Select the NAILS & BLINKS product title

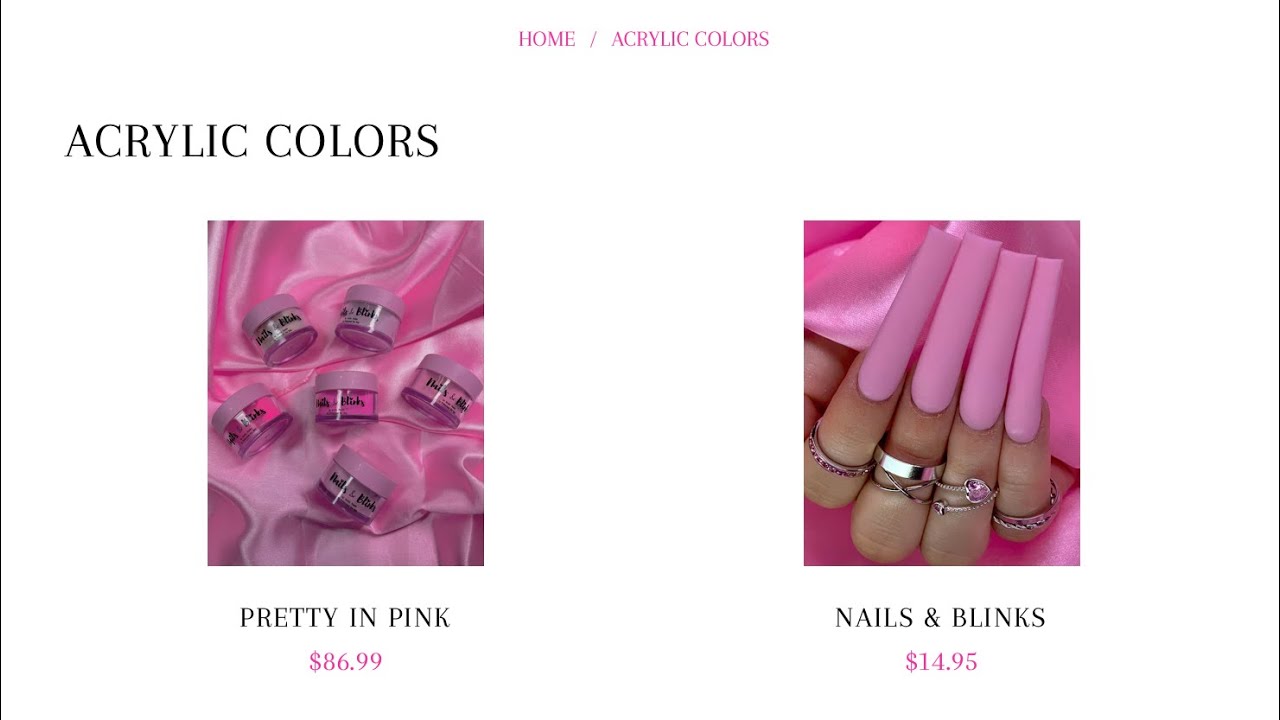(x=941, y=618)
